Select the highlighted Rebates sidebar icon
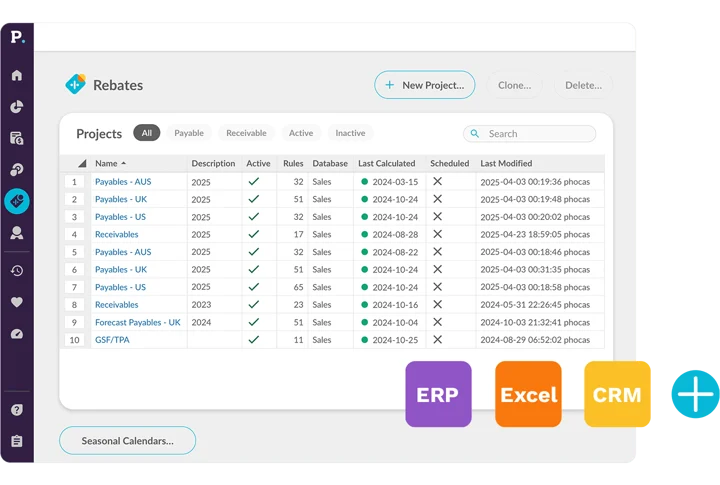 pos(17,201)
